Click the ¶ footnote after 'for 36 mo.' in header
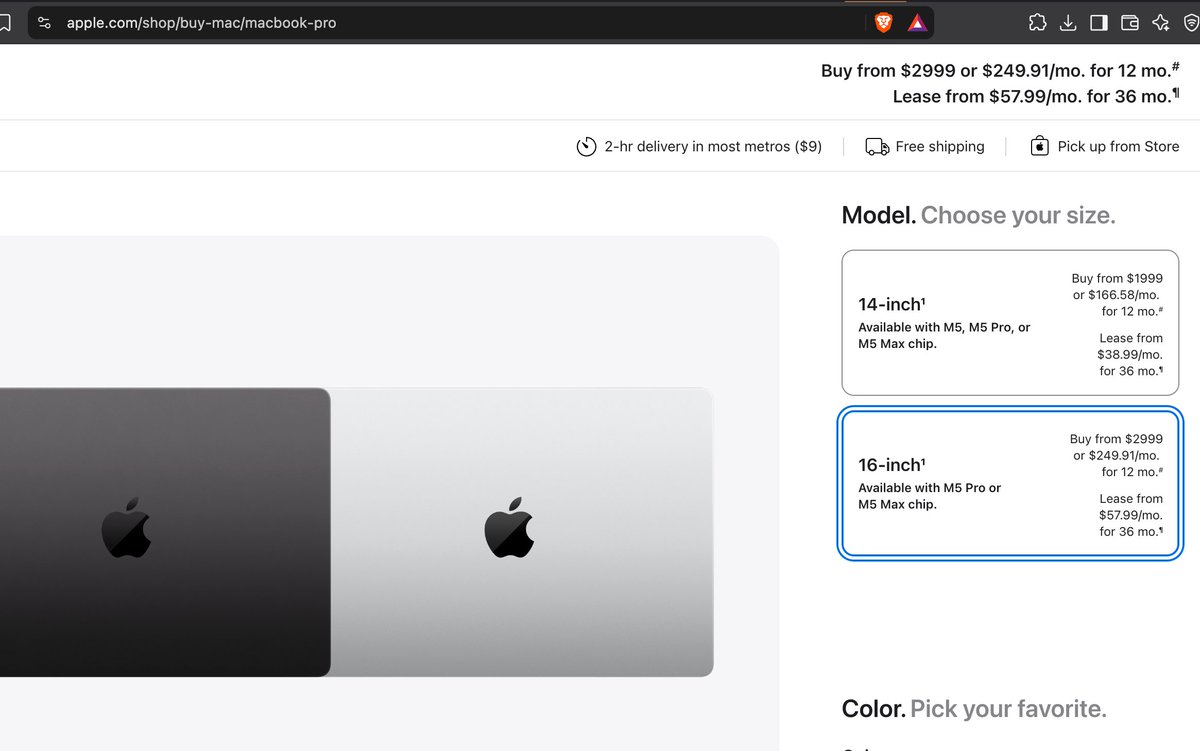The image size is (1200, 751). click(x=1176, y=92)
